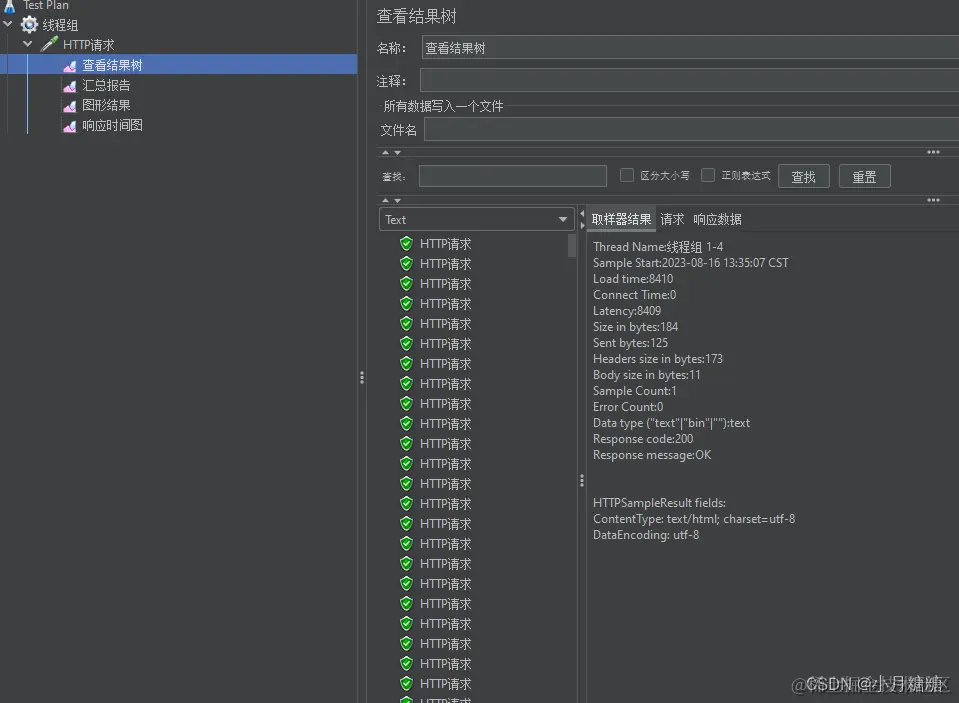Switch to the 请求 tab
Image resolution: width=959 pixels, height=703 pixels.
point(672,219)
